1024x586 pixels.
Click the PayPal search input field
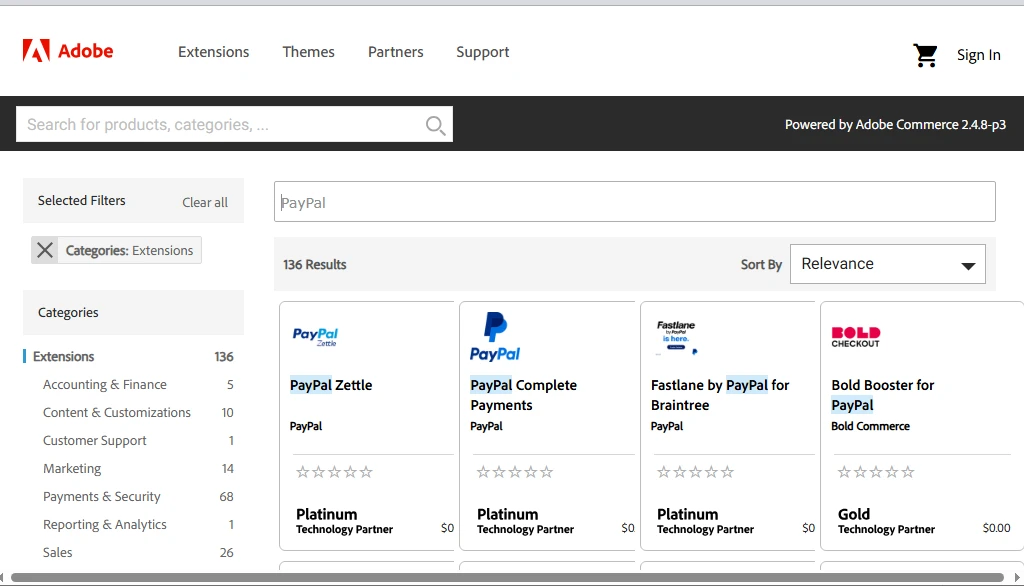(634, 201)
